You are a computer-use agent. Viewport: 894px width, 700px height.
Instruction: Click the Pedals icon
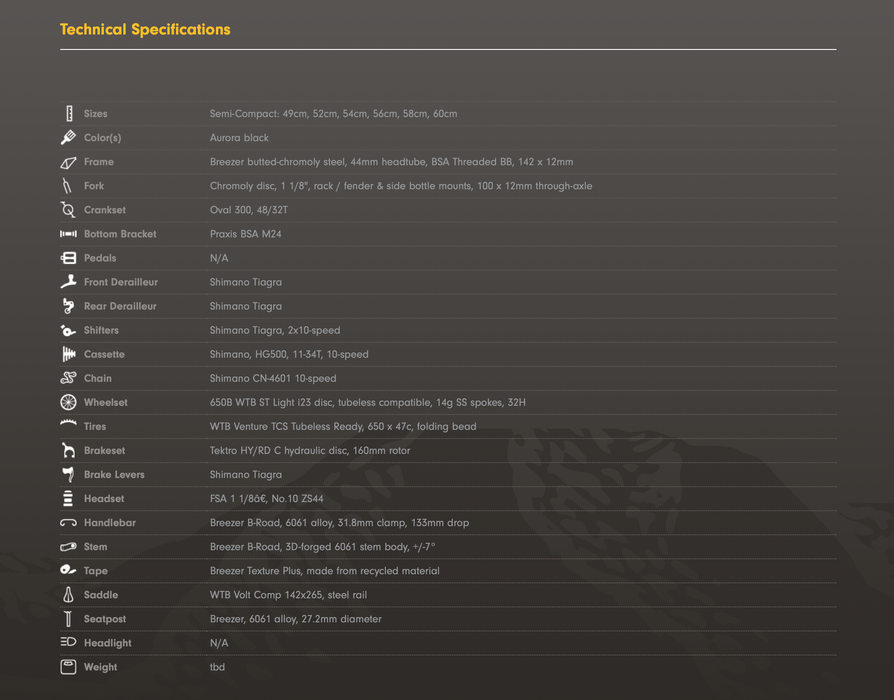(x=68, y=258)
